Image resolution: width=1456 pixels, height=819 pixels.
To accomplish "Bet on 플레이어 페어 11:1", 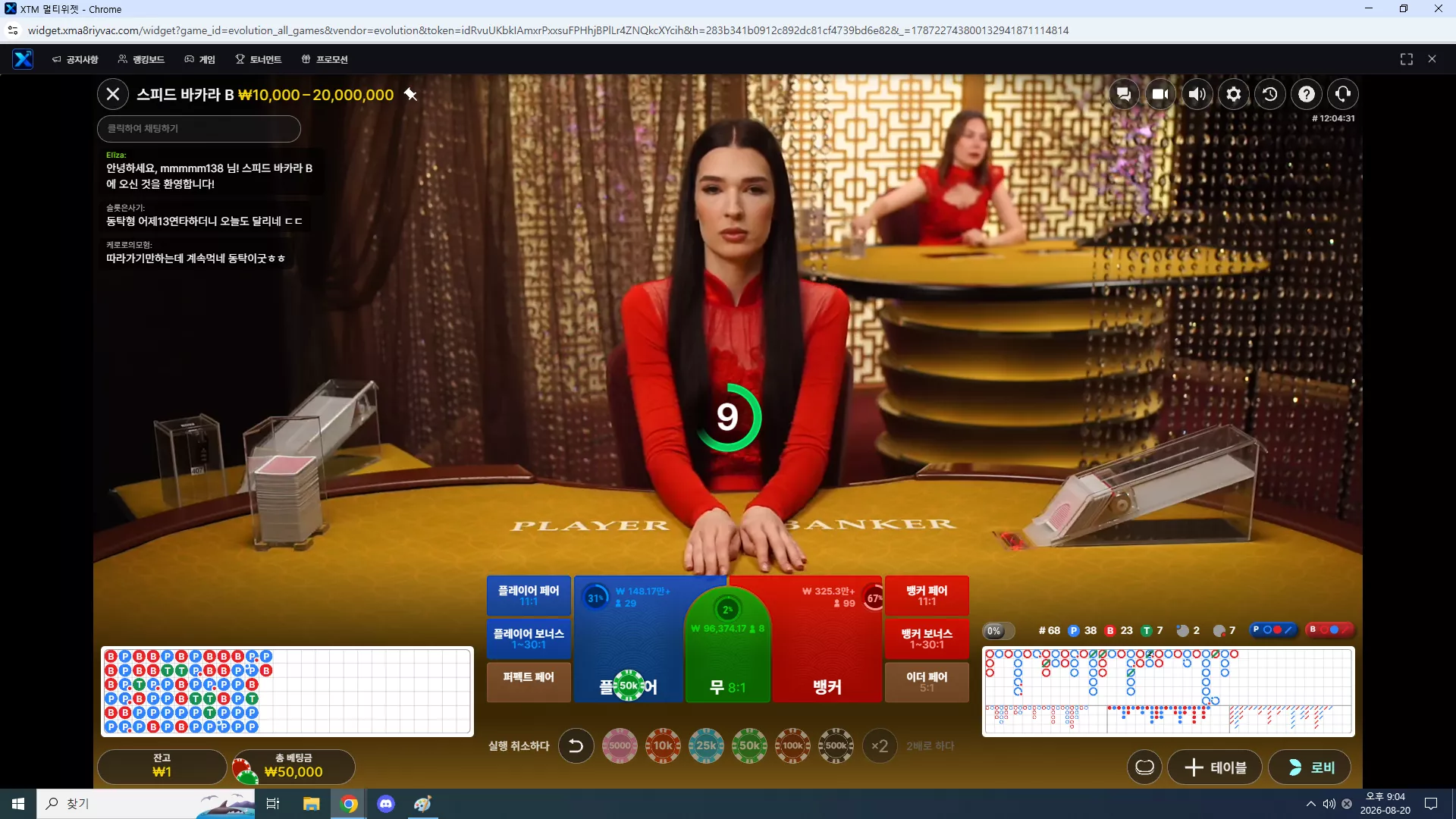I will click(x=529, y=595).
